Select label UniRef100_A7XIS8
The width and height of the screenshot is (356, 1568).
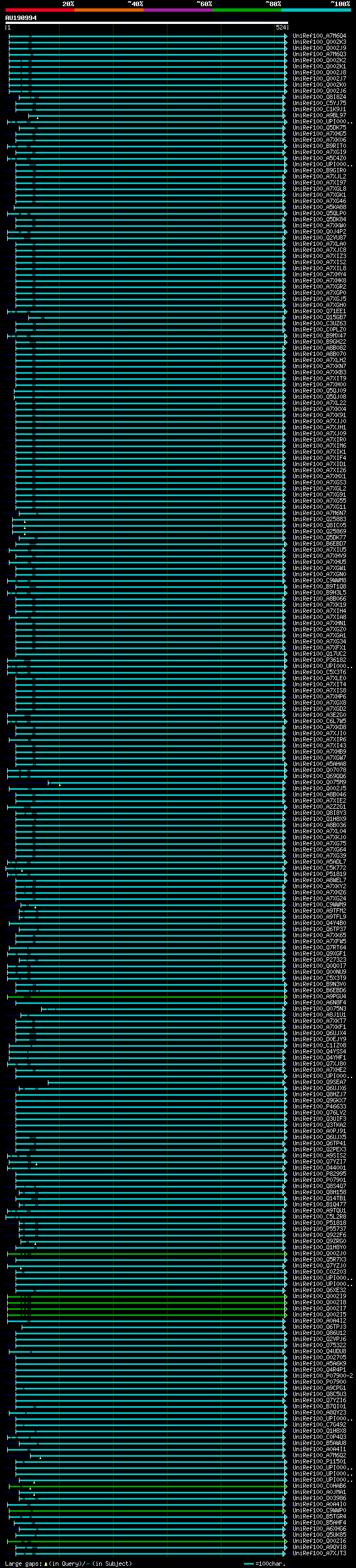[319, 690]
